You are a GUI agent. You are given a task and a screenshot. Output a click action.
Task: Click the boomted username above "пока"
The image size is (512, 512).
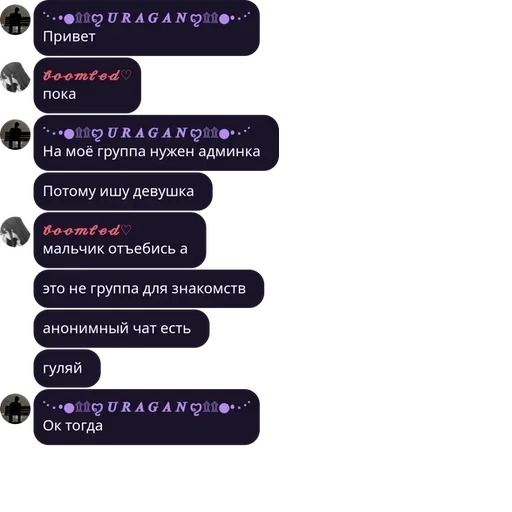[x=81, y=76]
